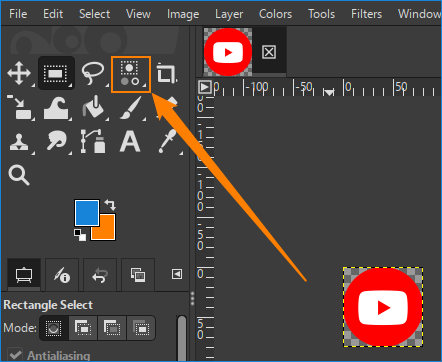The height and width of the screenshot is (362, 442).
Task: Open the blue foreground color swatch
Action: point(86,212)
